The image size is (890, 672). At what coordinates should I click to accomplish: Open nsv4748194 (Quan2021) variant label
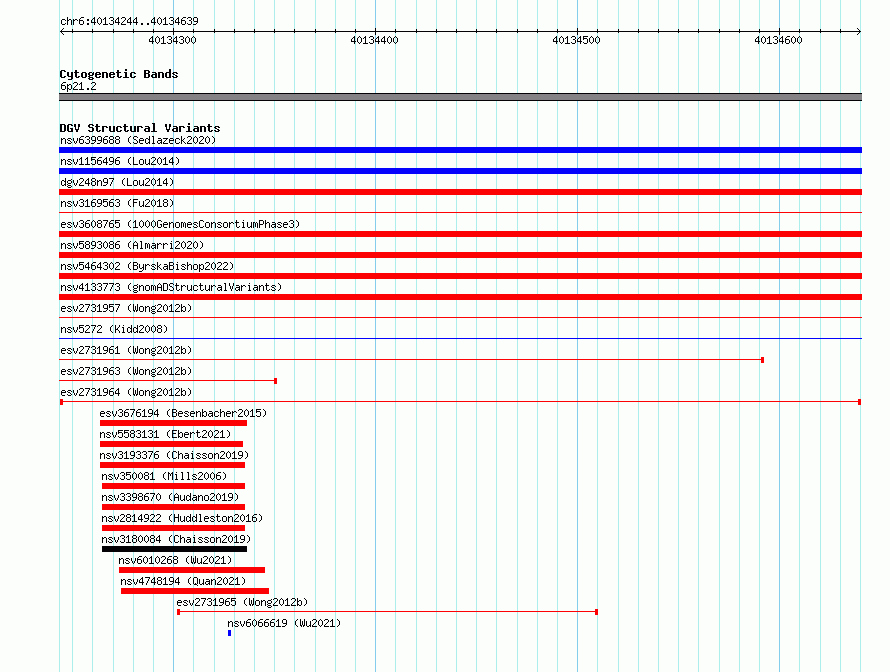(x=183, y=581)
